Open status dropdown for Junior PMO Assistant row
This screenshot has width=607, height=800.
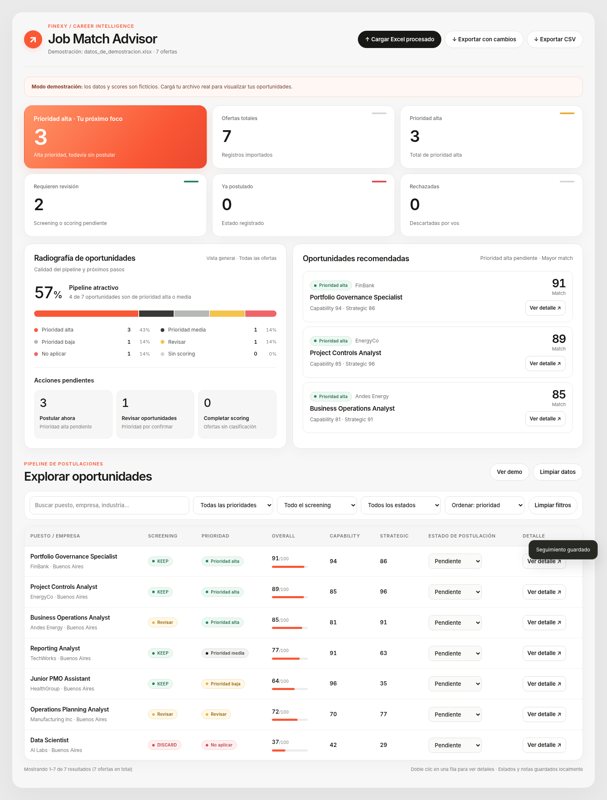(x=455, y=684)
